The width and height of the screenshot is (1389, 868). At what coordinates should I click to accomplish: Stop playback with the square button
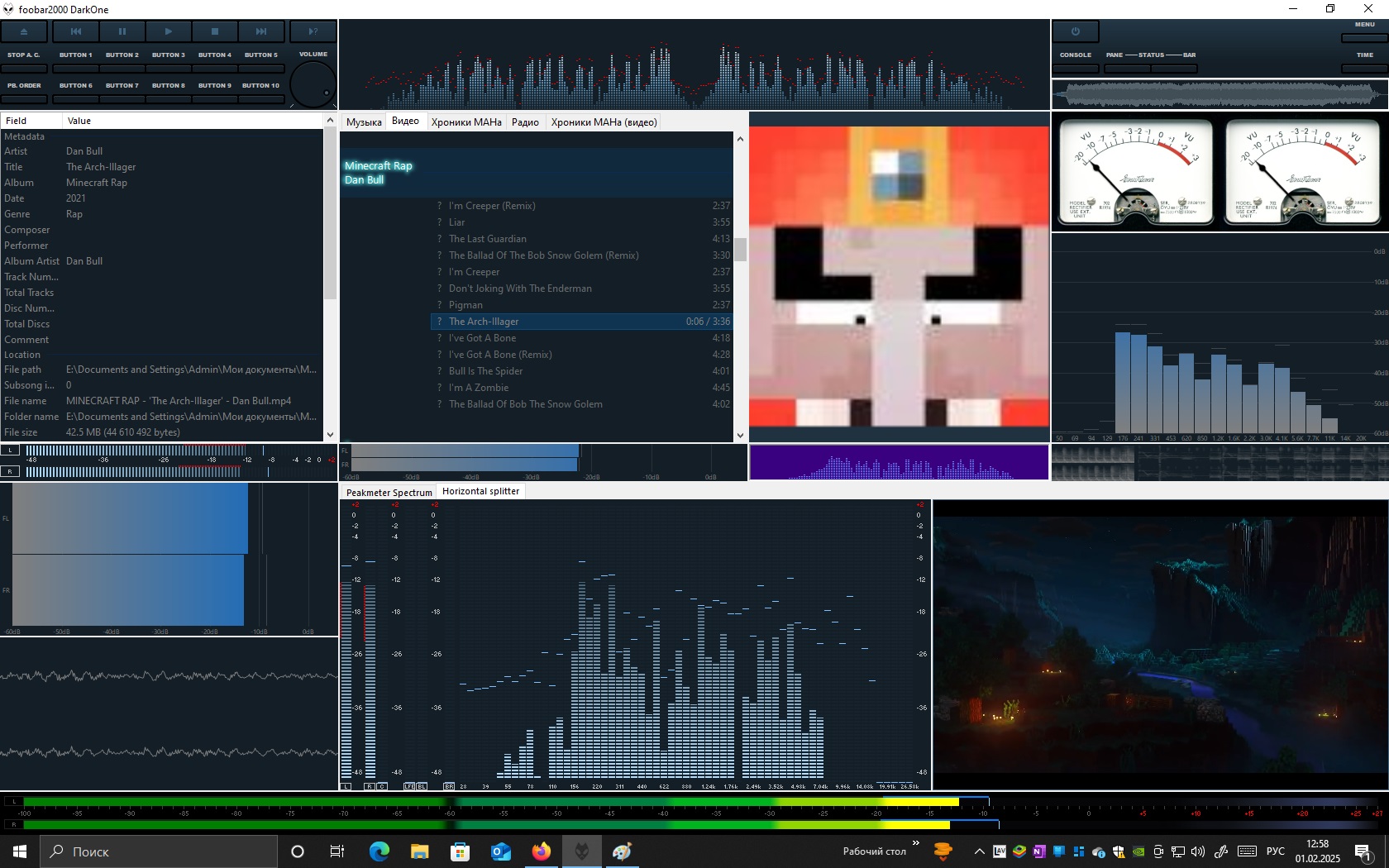click(215, 31)
